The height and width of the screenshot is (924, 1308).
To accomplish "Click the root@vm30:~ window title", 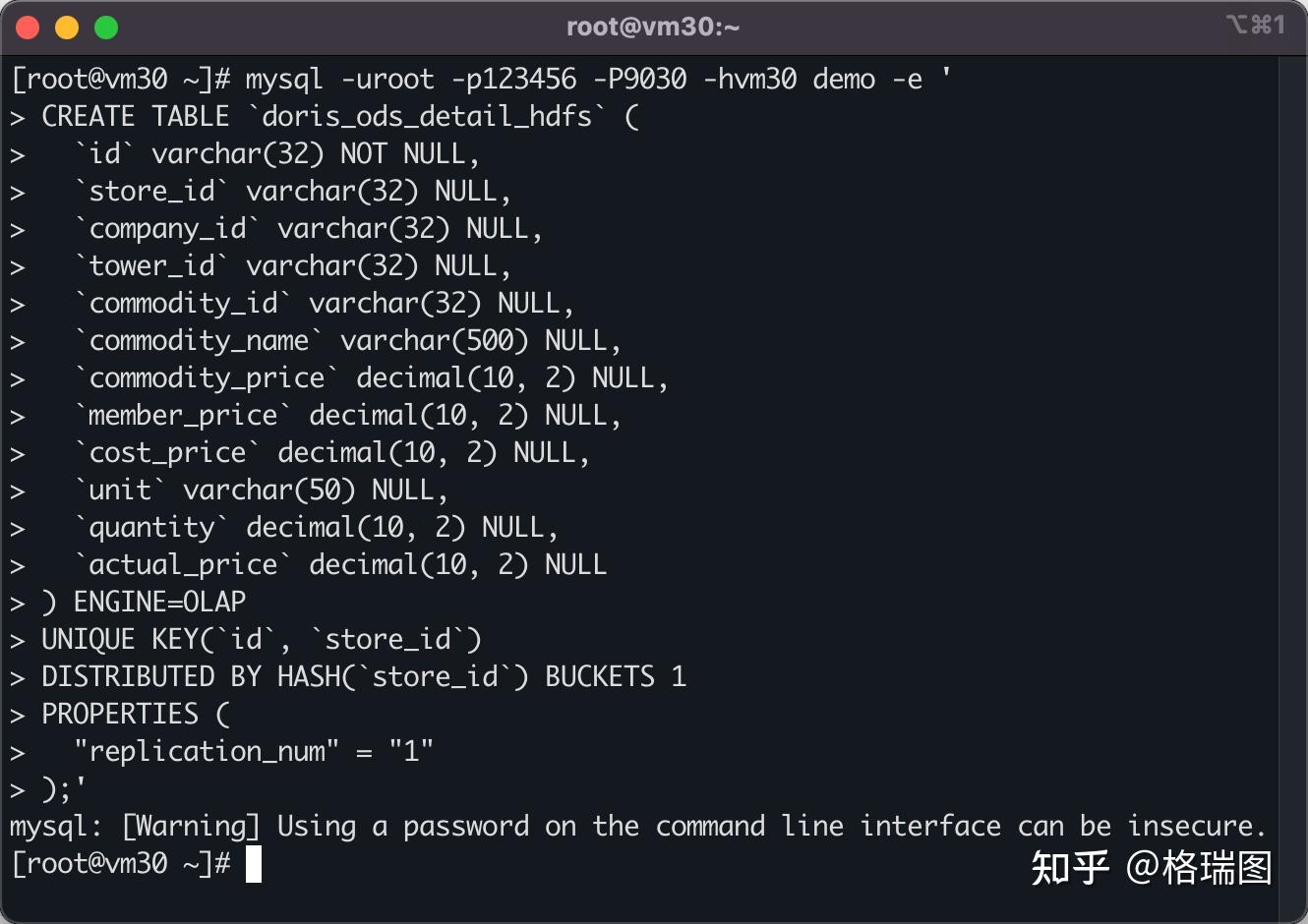I will (x=653, y=27).
